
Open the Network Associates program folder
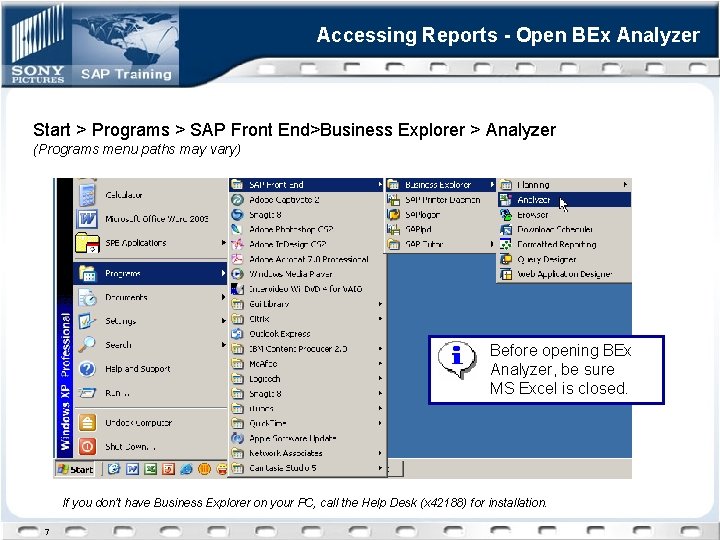click(x=307, y=453)
